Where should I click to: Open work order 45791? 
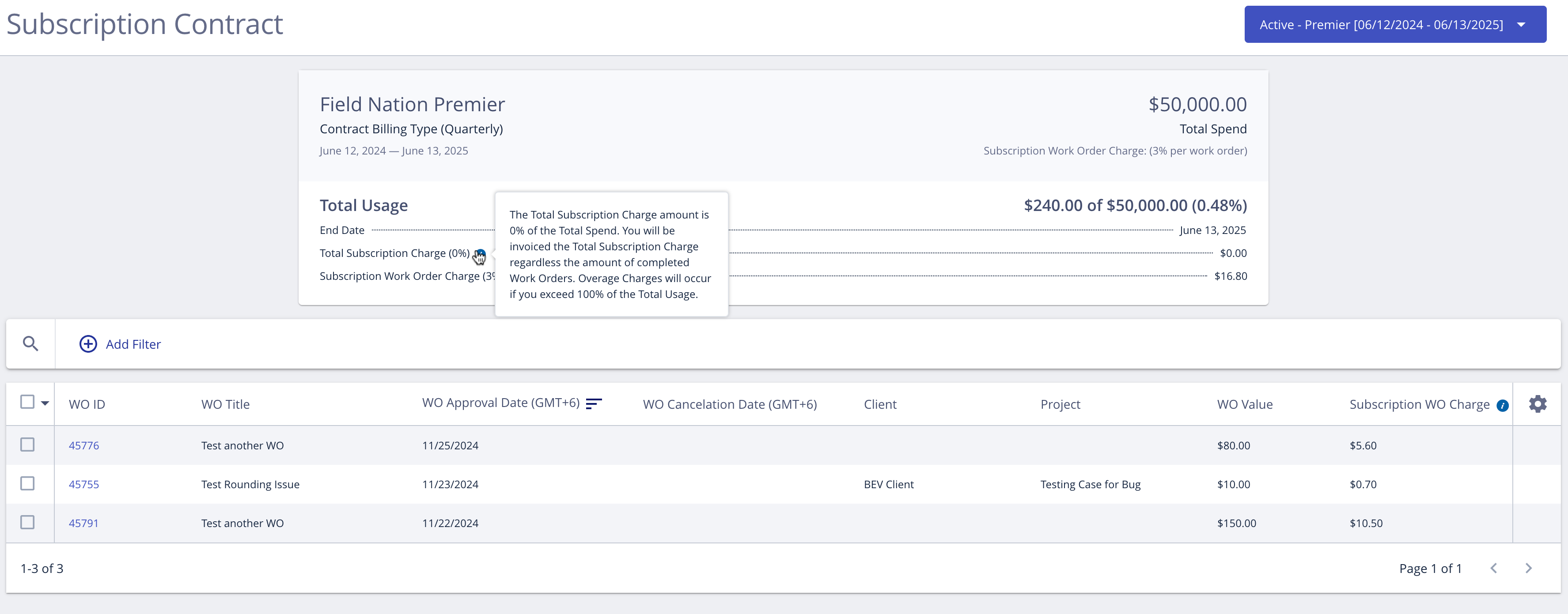[x=83, y=523]
